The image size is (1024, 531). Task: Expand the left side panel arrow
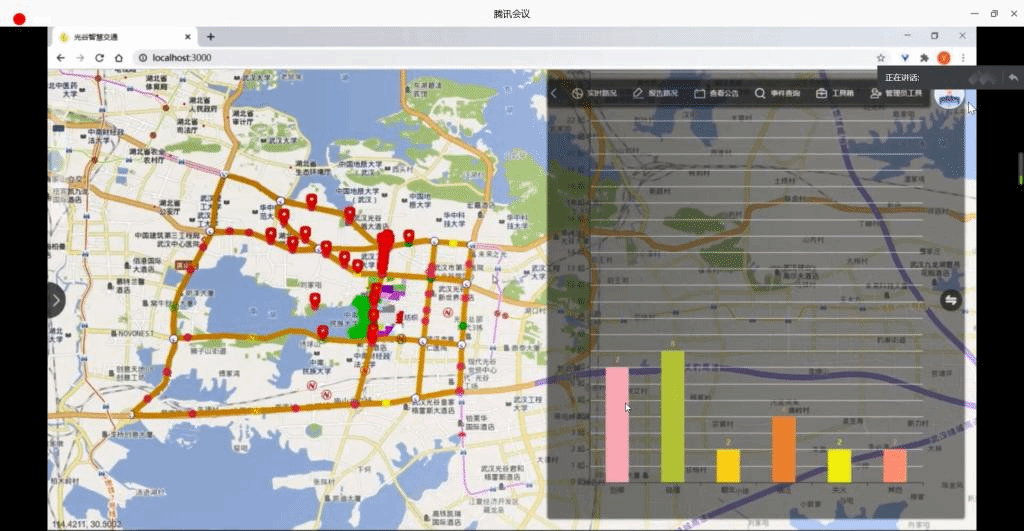pos(56,299)
